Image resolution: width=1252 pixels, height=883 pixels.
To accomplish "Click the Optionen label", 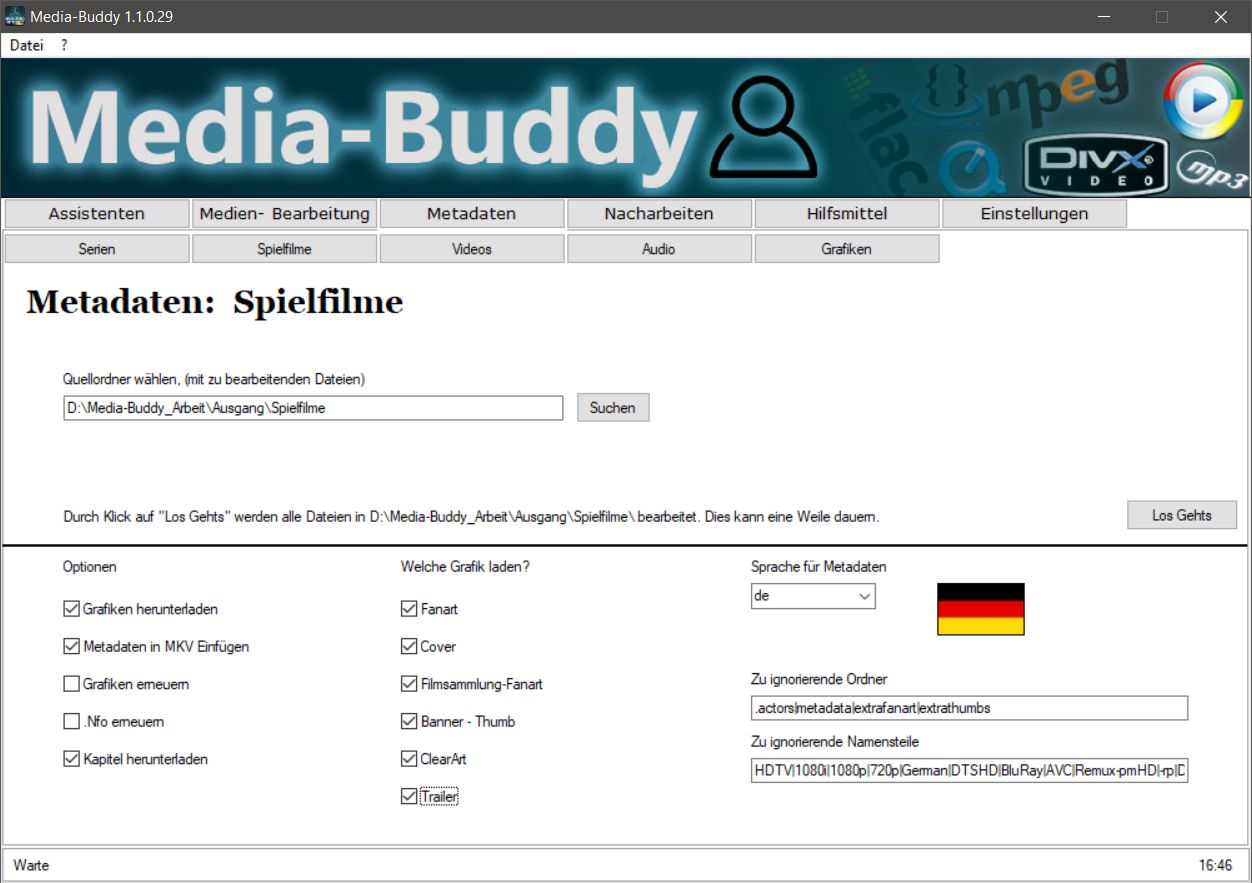I will click(x=90, y=567).
